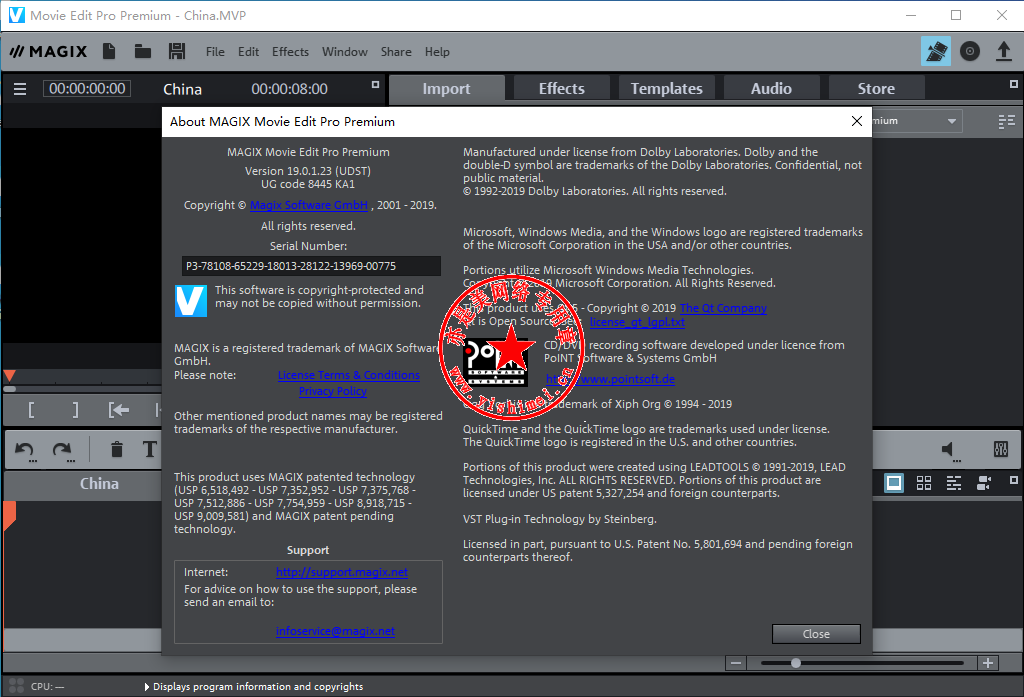Open The Qt Company link

coord(723,308)
